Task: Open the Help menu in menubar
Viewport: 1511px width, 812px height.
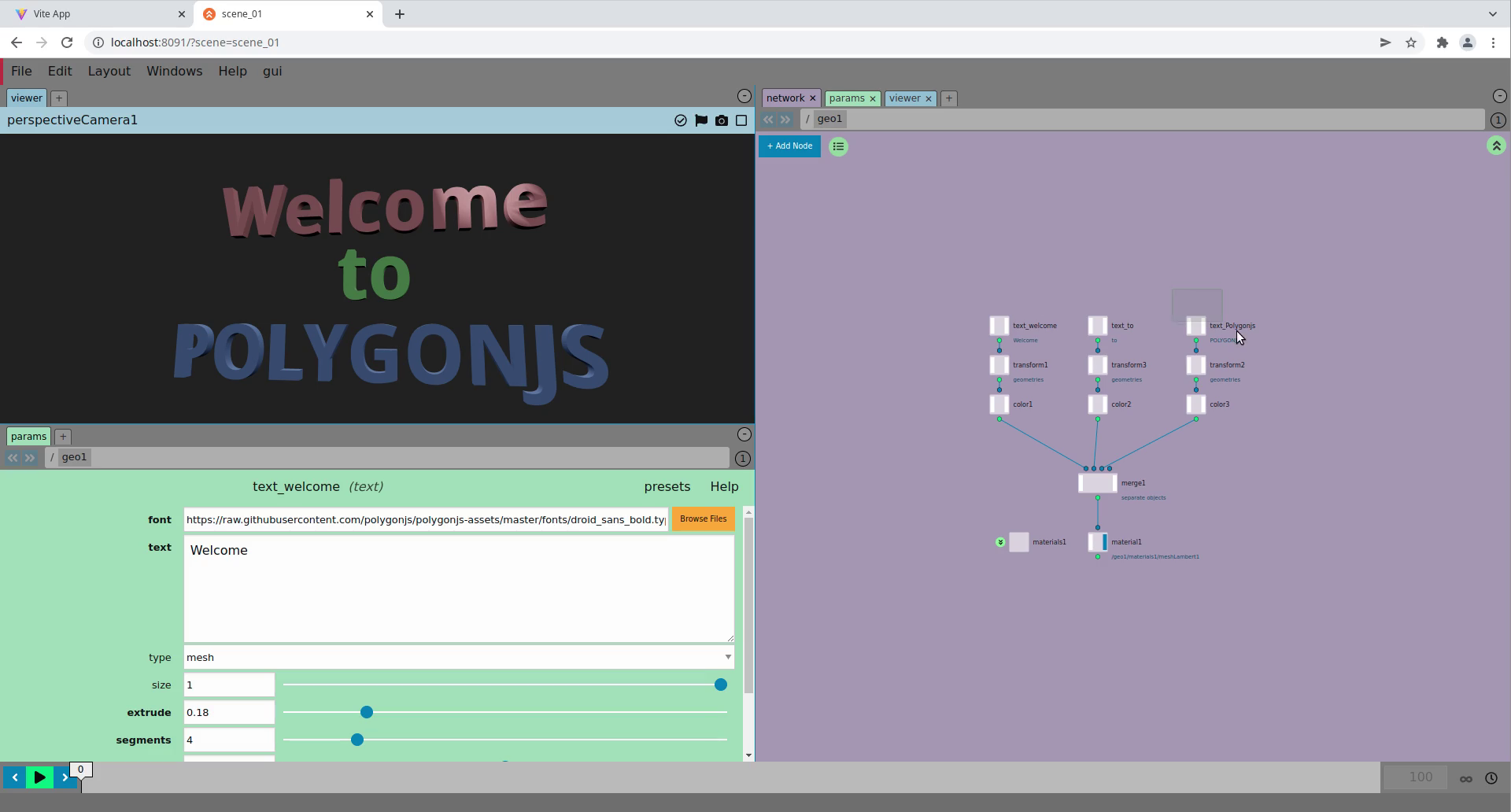Action: [232, 71]
